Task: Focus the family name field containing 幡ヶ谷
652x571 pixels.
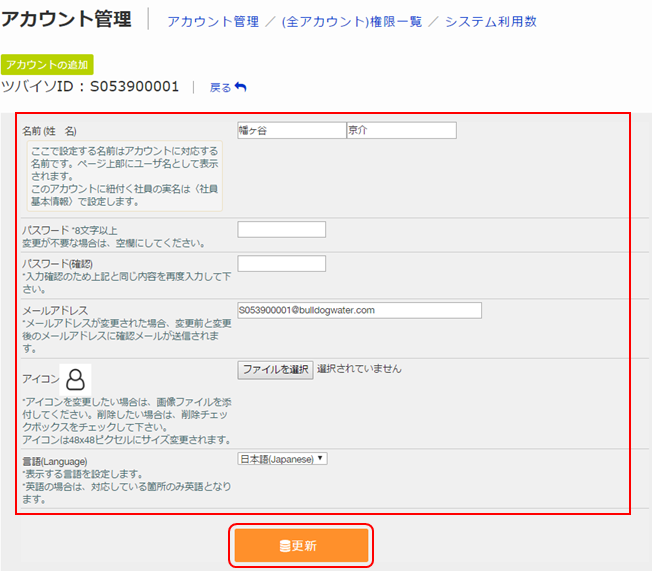Action: [x=291, y=130]
